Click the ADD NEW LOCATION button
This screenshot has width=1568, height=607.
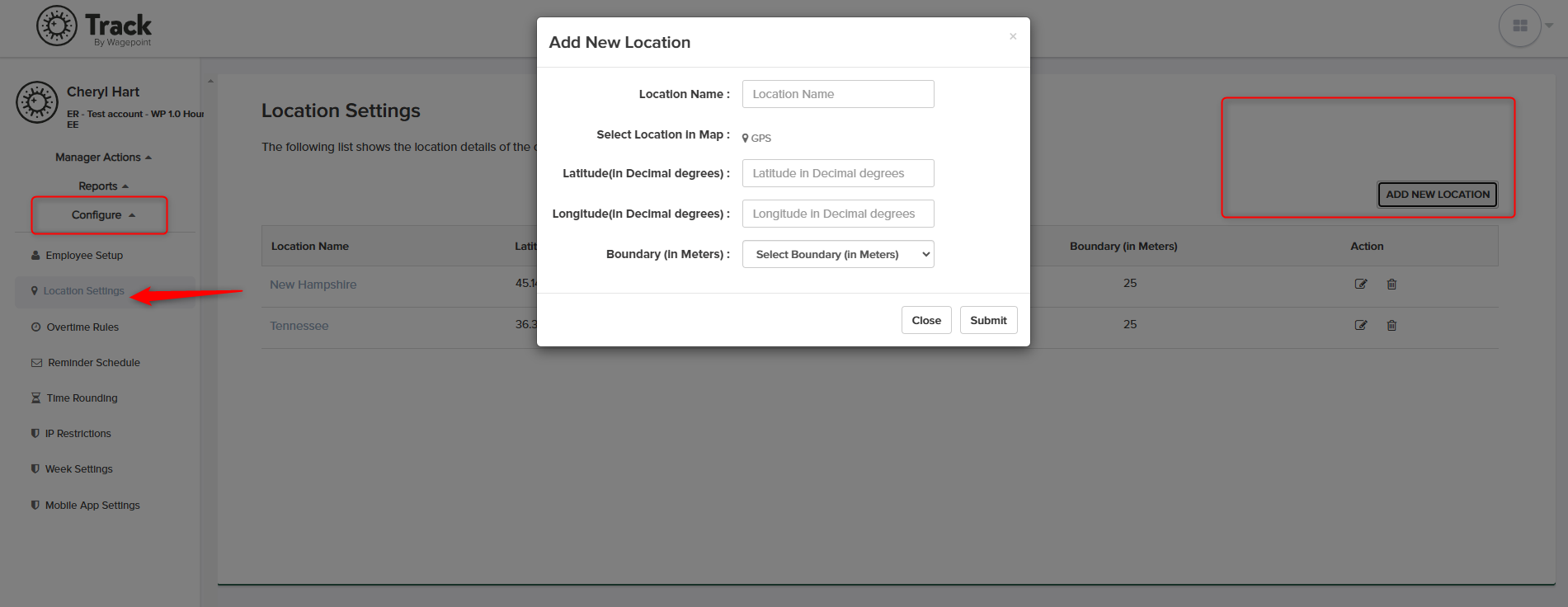click(1438, 195)
